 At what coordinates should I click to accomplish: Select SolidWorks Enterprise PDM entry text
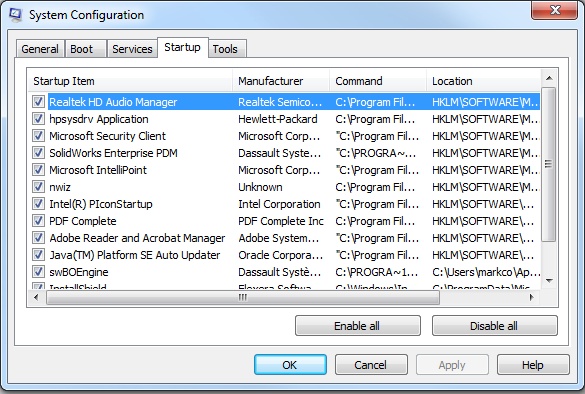[x=113, y=153]
